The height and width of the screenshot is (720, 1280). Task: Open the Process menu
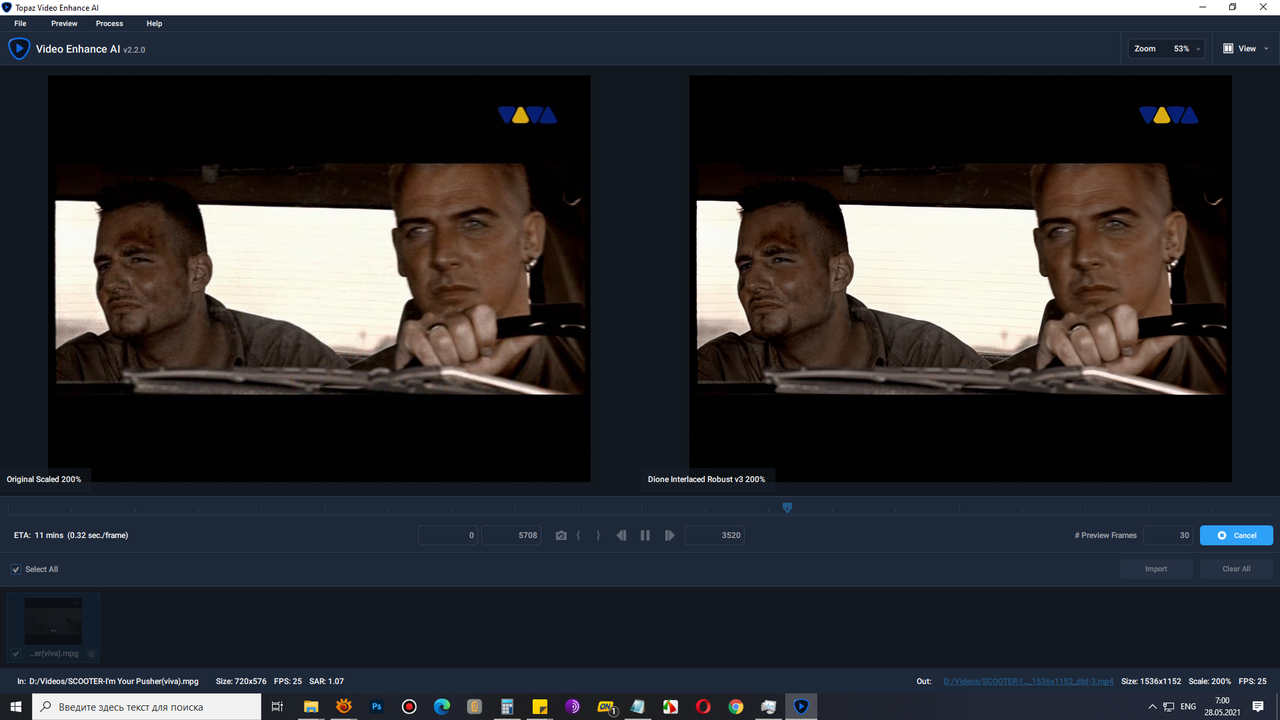point(109,23)
